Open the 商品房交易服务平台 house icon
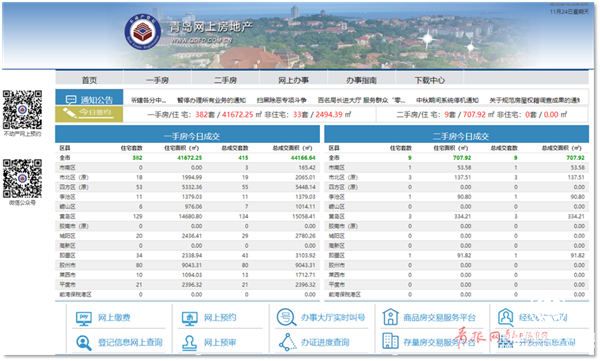The image size is (600, 361). [390, 317]
